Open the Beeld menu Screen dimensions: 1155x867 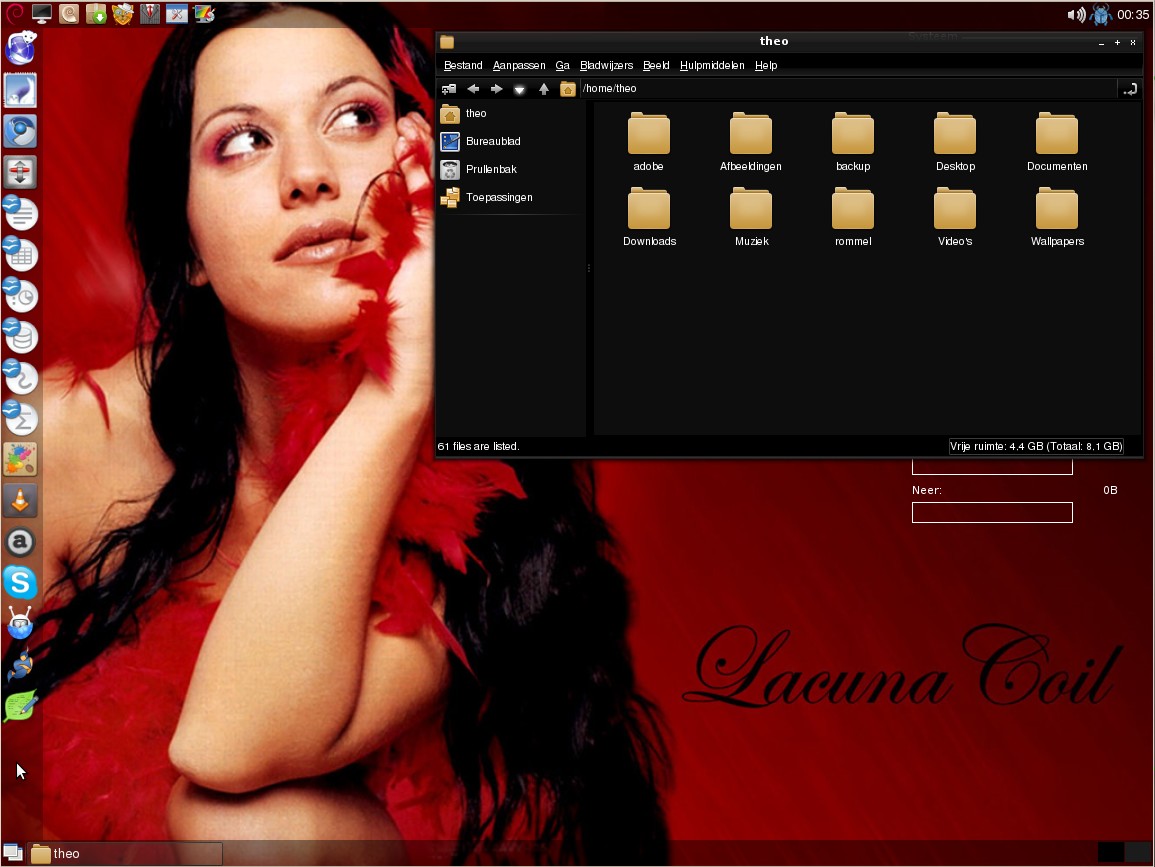pos(656,66)
